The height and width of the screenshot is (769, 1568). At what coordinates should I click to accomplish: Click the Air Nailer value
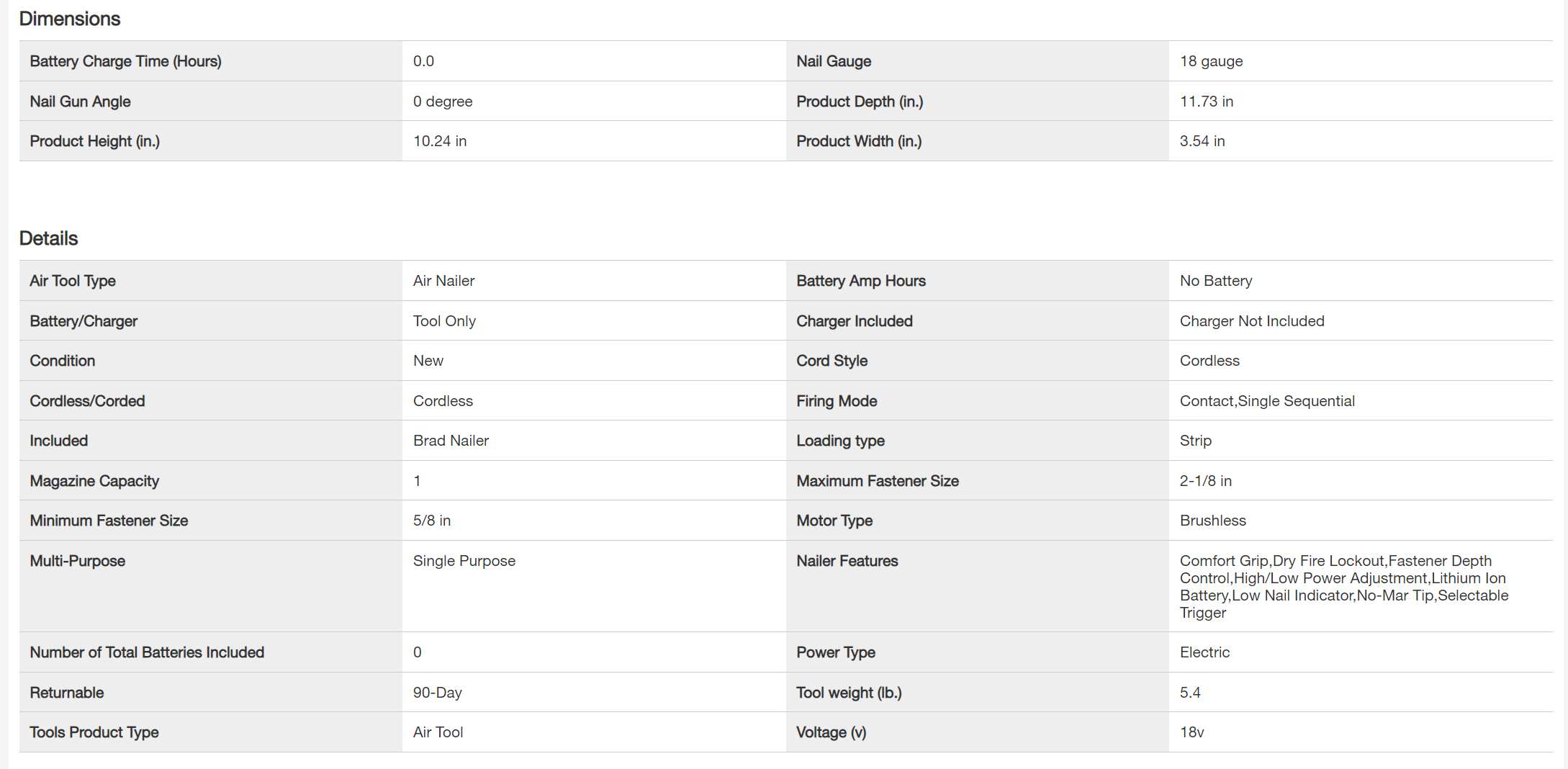point(443,281)
